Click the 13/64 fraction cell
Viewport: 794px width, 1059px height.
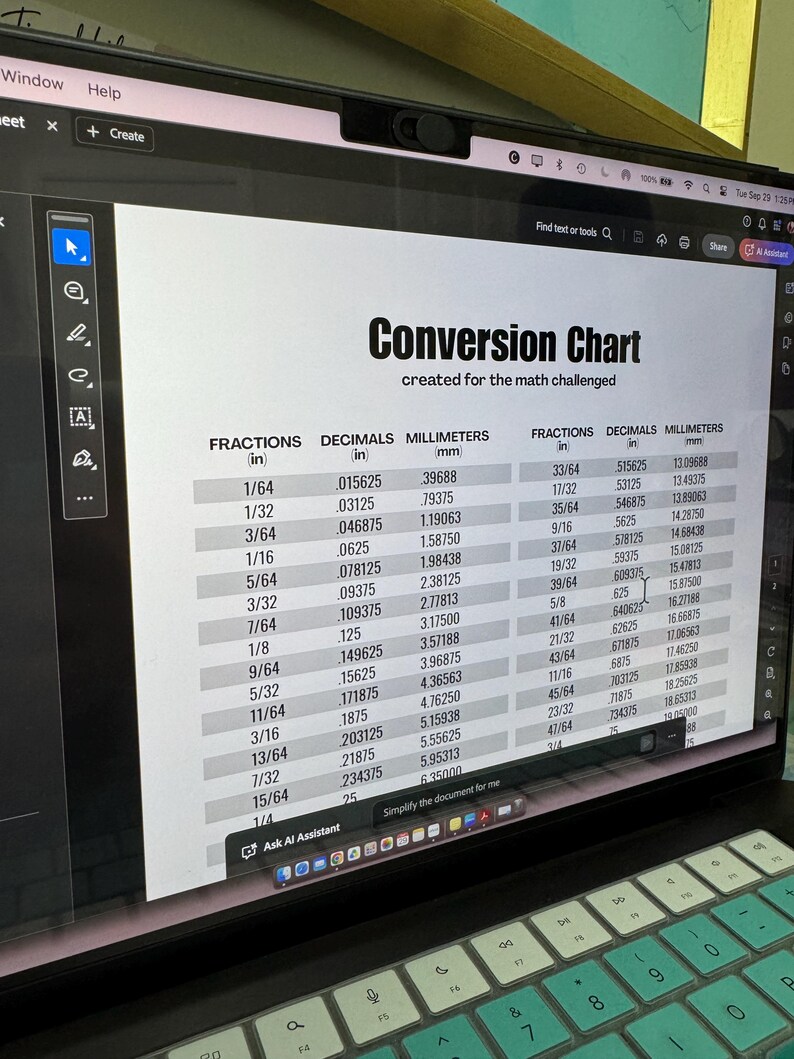[x=269, y=756]
